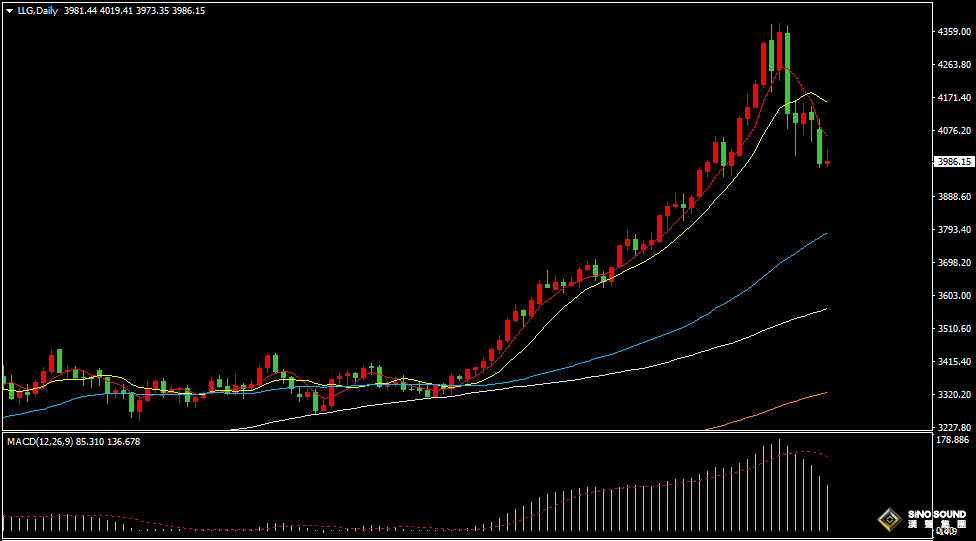Click the red dashed MACD signal line

click(x=800, y=452)
